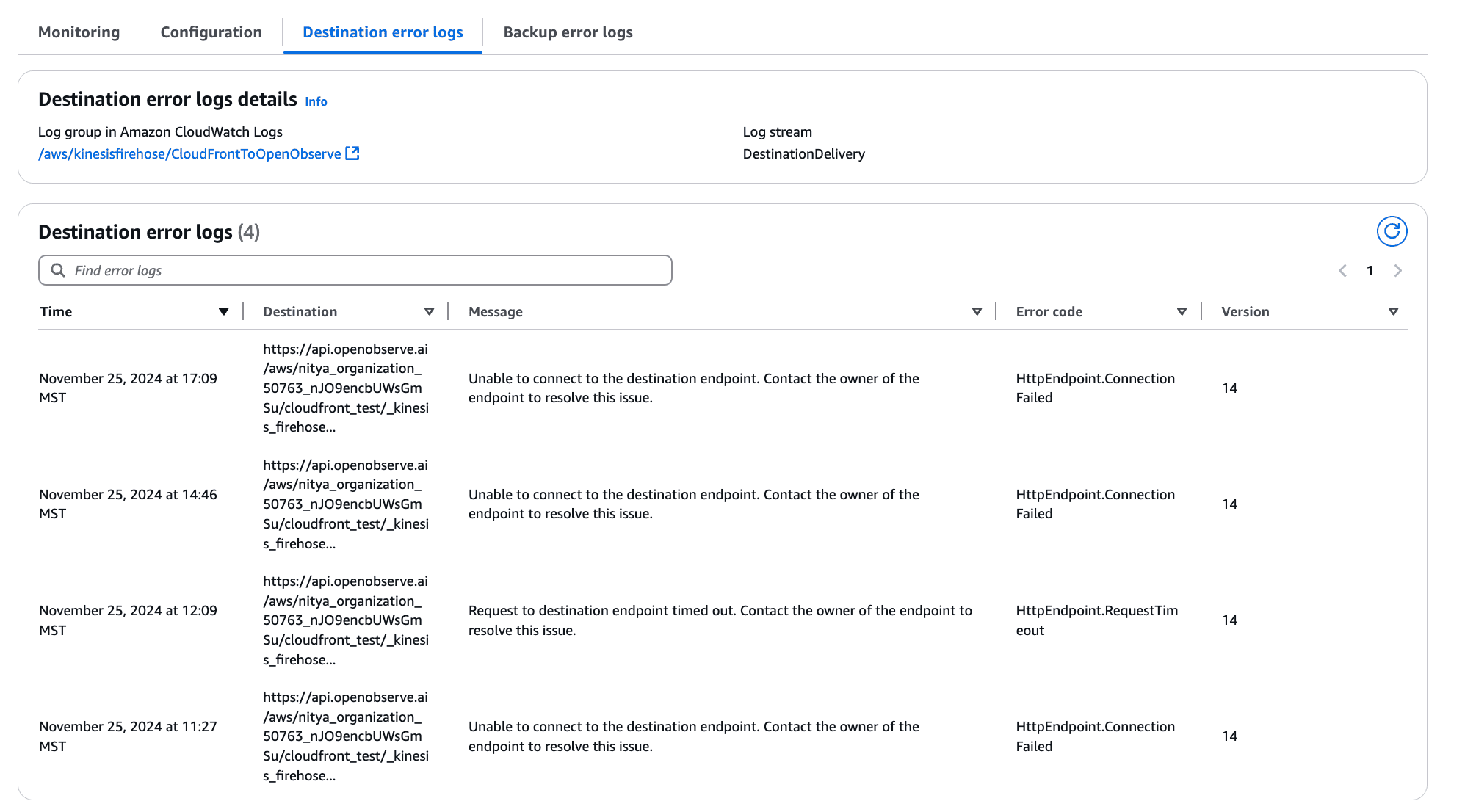Select the Destination error logs tab
The height and width of the screenshot is (812, 1476).
pyautogui.click(x=382, y=32)
